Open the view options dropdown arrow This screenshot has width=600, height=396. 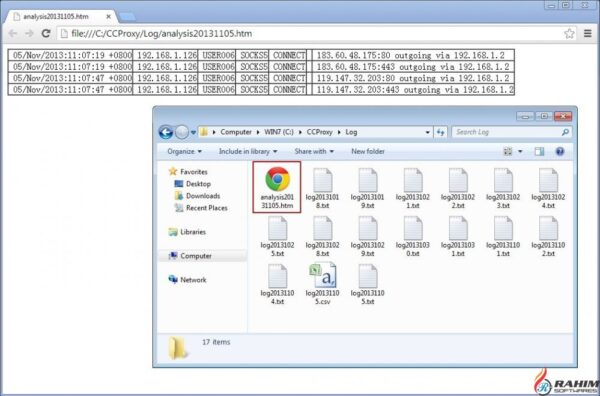(x=520, y=152)
